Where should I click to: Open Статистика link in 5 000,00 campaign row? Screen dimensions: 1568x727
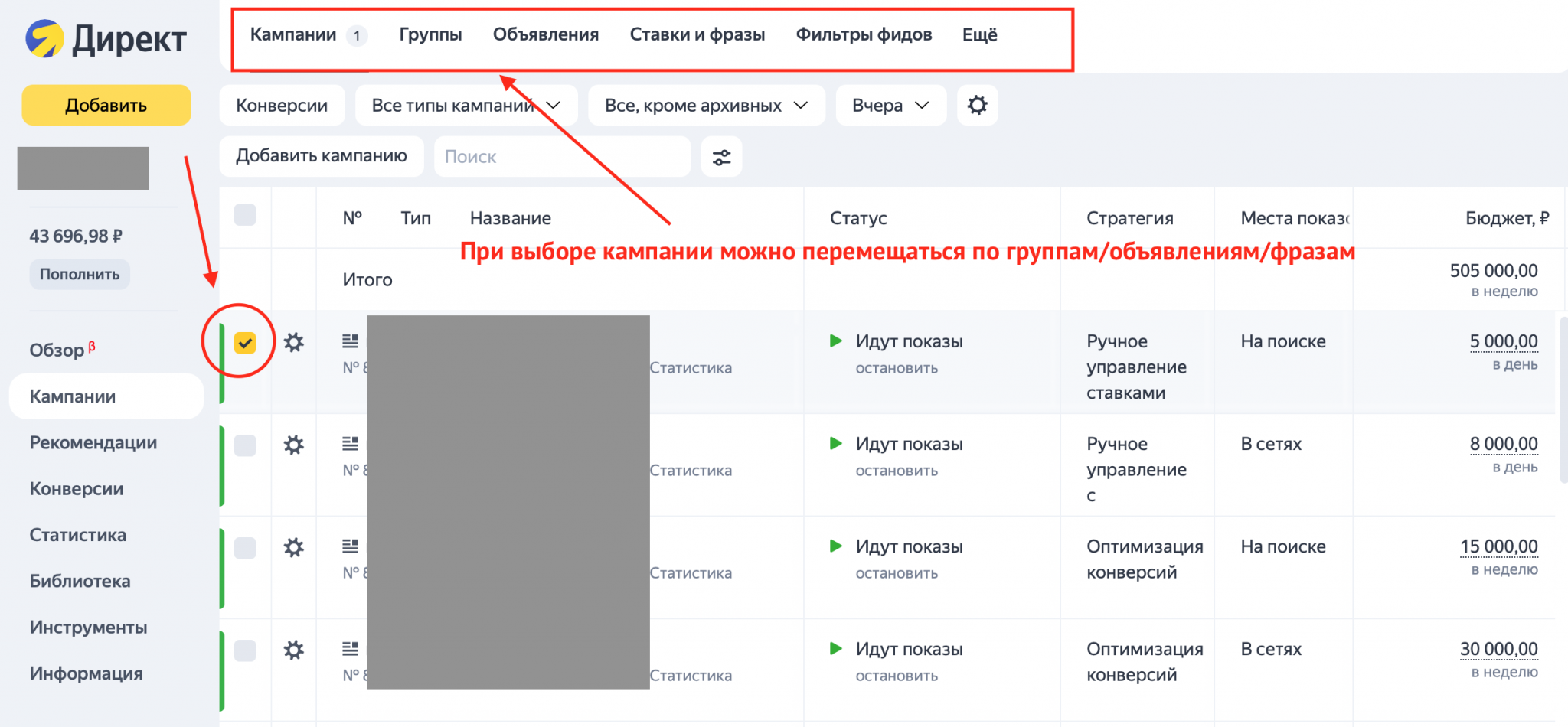coord(691,368)
